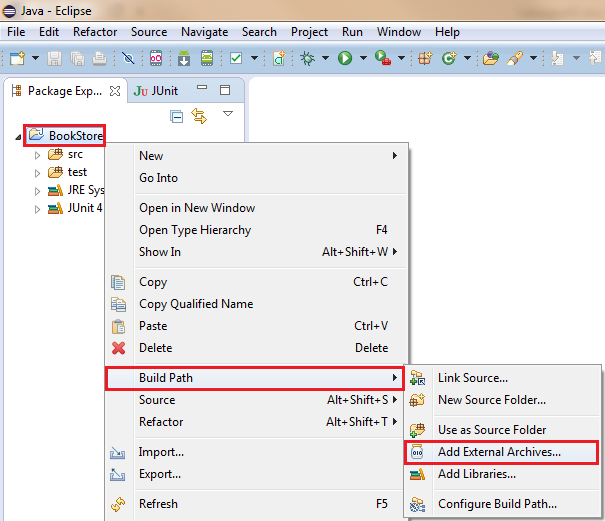Viewport: 605px width, 521px height.
Task: Toggle Link with Editor icon
Action: pyautogui.click(x=199, y=116)
